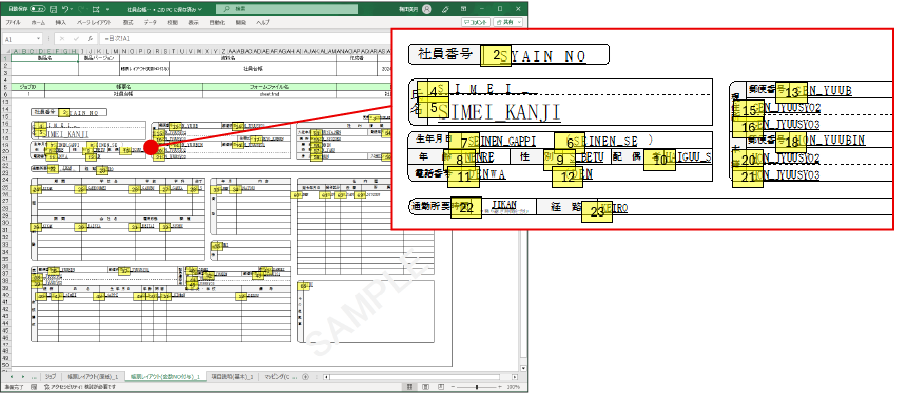Open the 挿入 ribbon tab
This screenshot has width=900, height=394.
(60, 22)
